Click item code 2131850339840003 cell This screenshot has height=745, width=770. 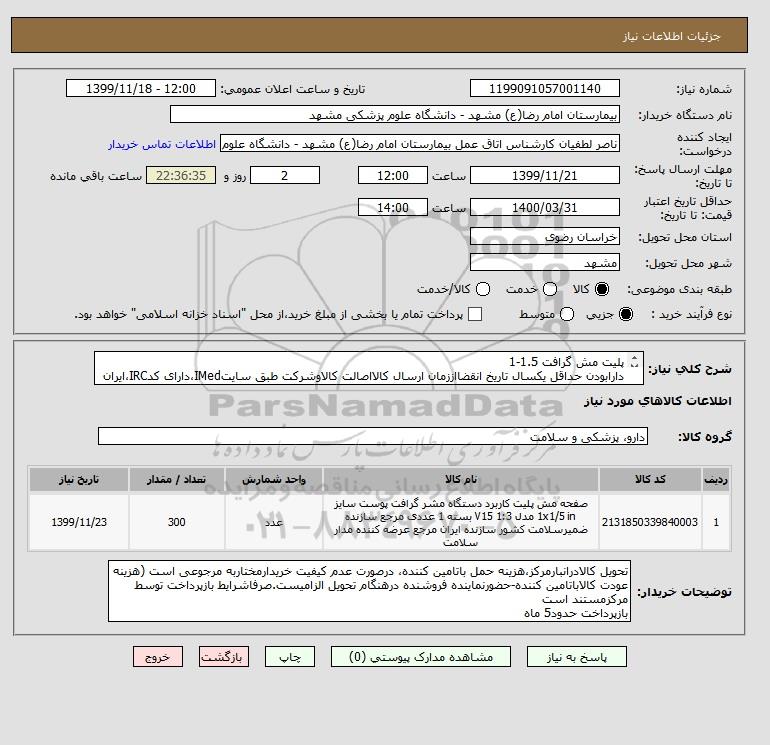pyautogui.click(x=650, y=522)
